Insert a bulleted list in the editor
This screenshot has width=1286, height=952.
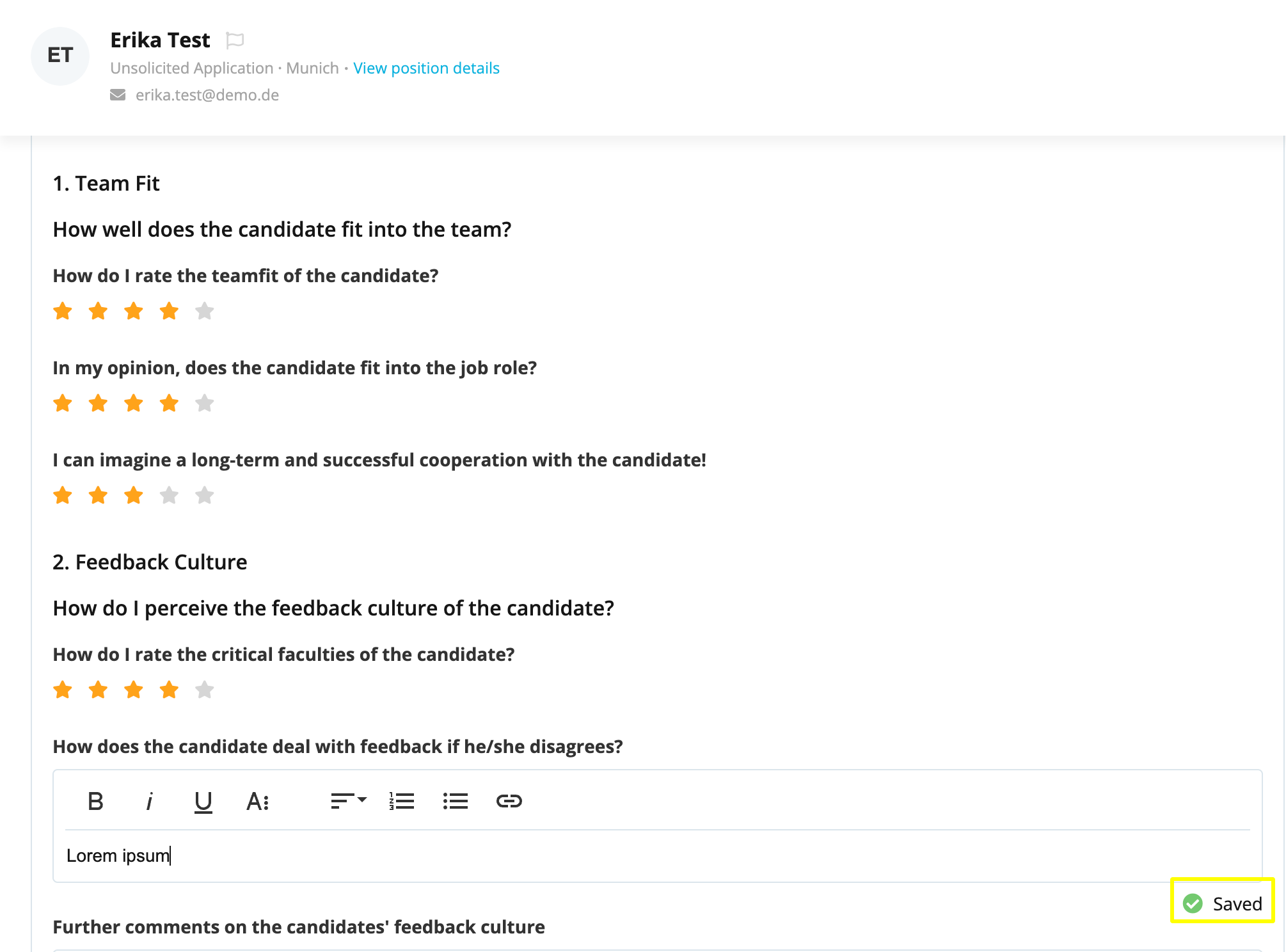tap(456, 801)
